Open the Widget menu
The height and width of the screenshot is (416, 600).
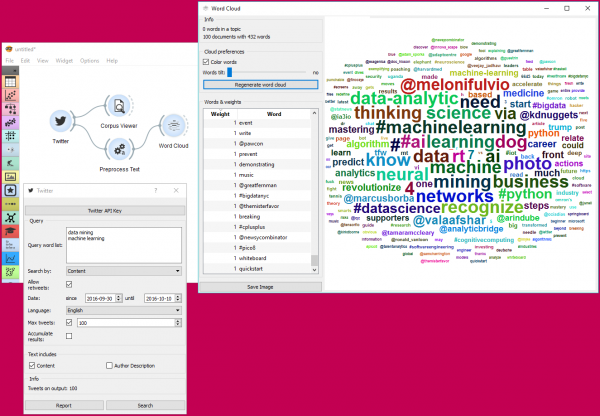tap(64, 60)
